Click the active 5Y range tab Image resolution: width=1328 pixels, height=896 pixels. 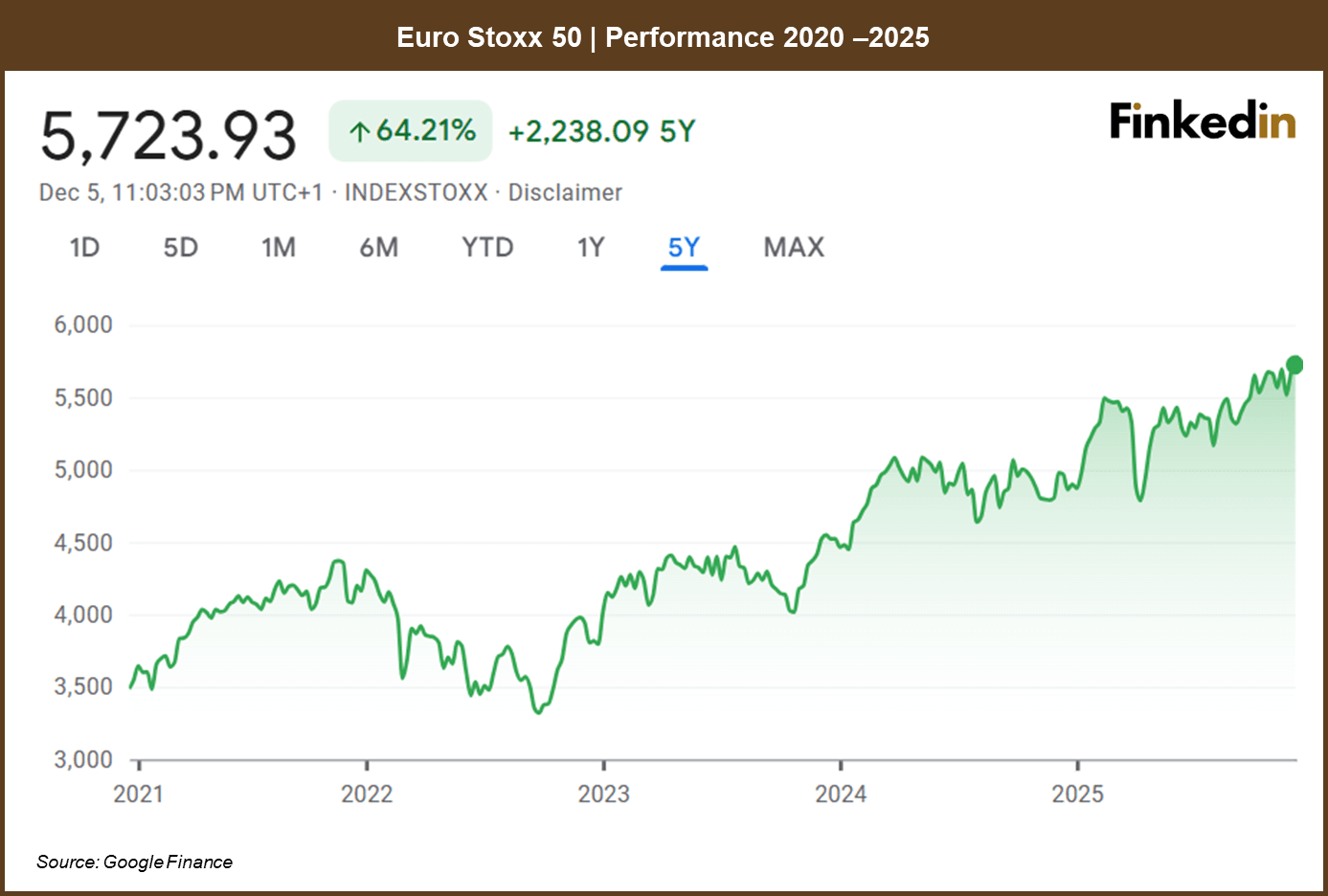tap(684, 248)
